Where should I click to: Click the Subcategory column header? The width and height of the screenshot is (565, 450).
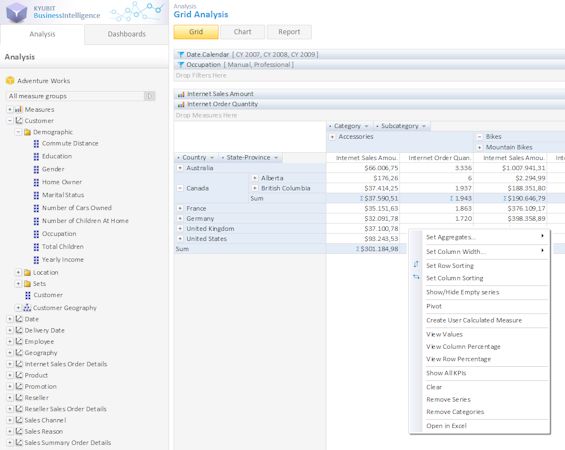(x=402, y=126)
